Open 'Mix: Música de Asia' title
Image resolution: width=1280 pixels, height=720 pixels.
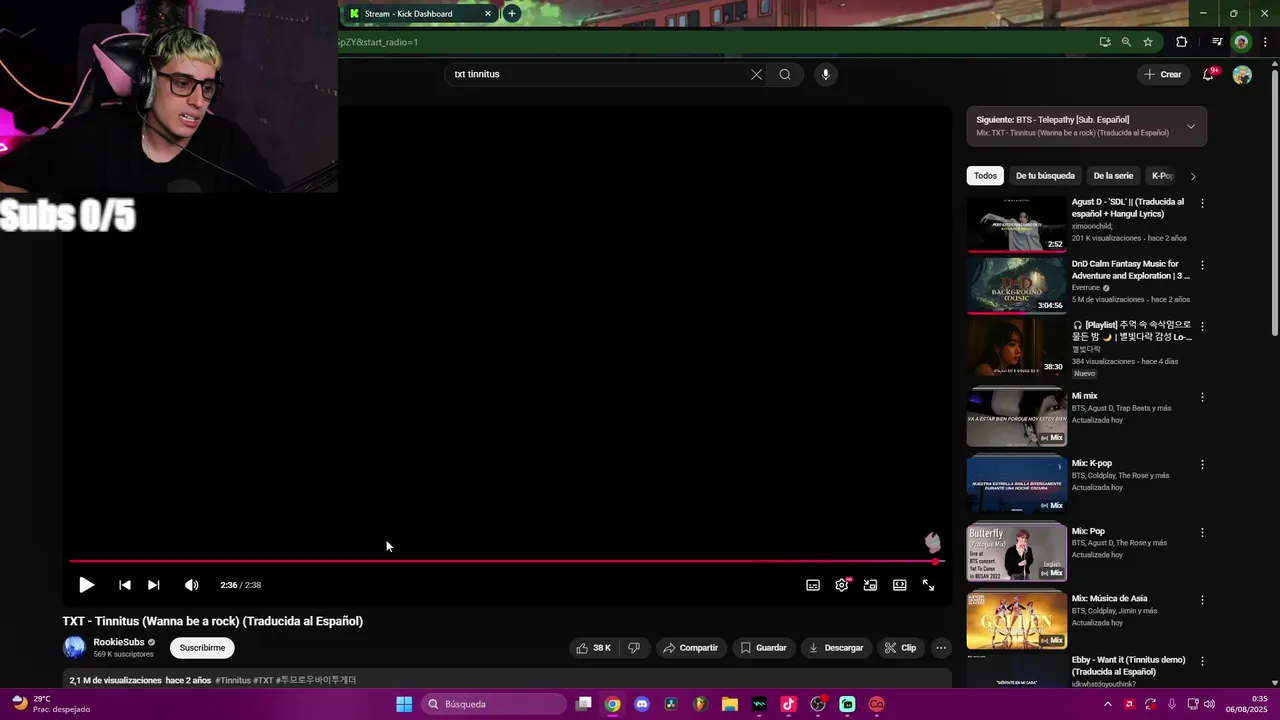pyautogui.click(x=1109, y=598)
